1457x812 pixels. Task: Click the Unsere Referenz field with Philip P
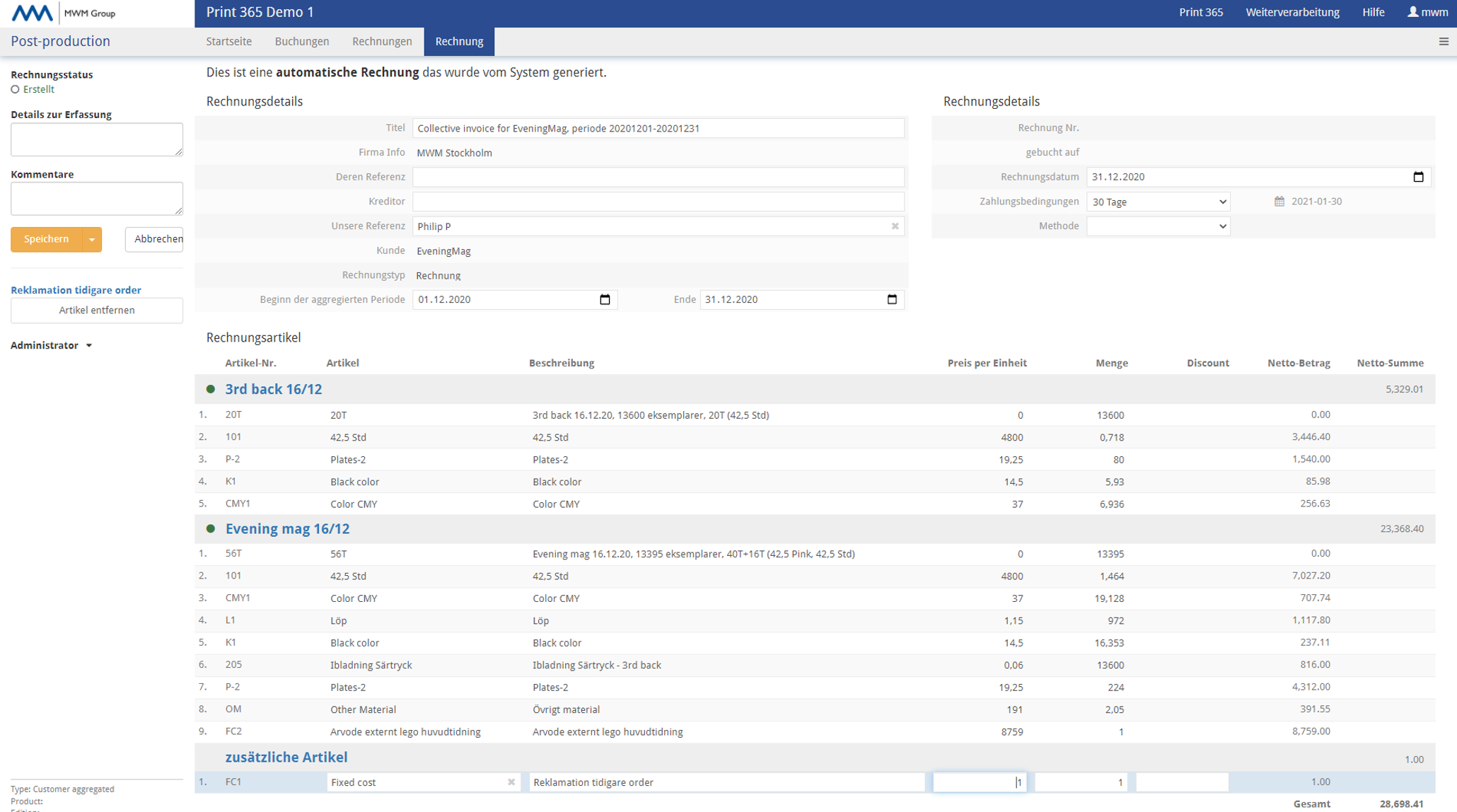pos(658,226)
